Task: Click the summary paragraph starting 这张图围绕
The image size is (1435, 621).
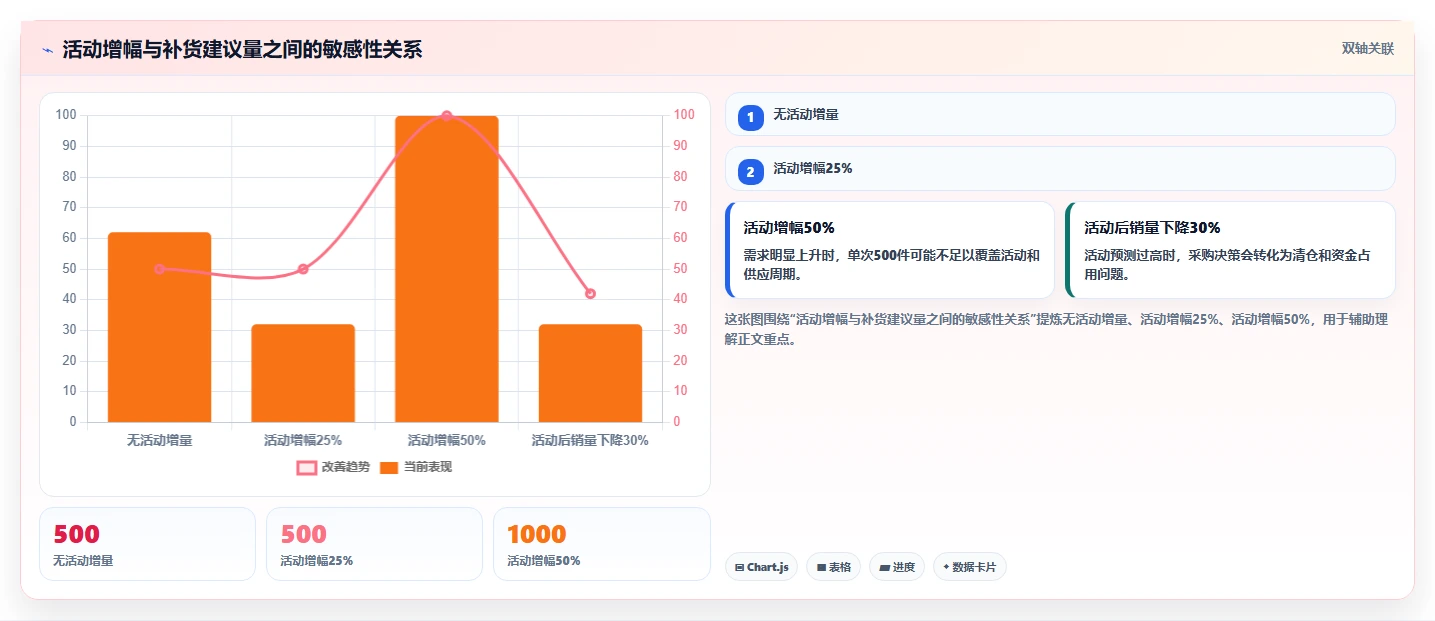Action: [1055, 329]
